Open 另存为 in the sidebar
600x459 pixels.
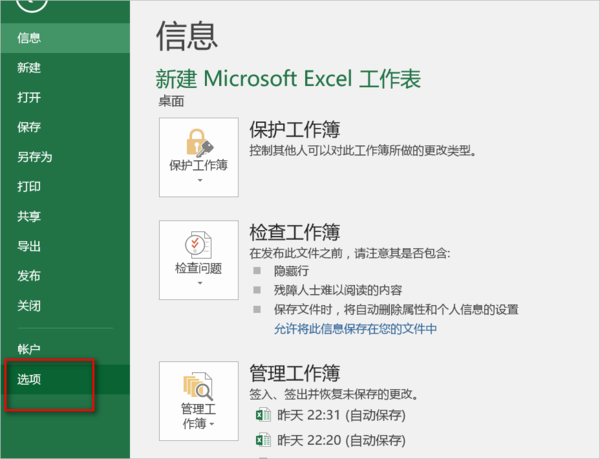pyautogui.click(x=65, y=157)
